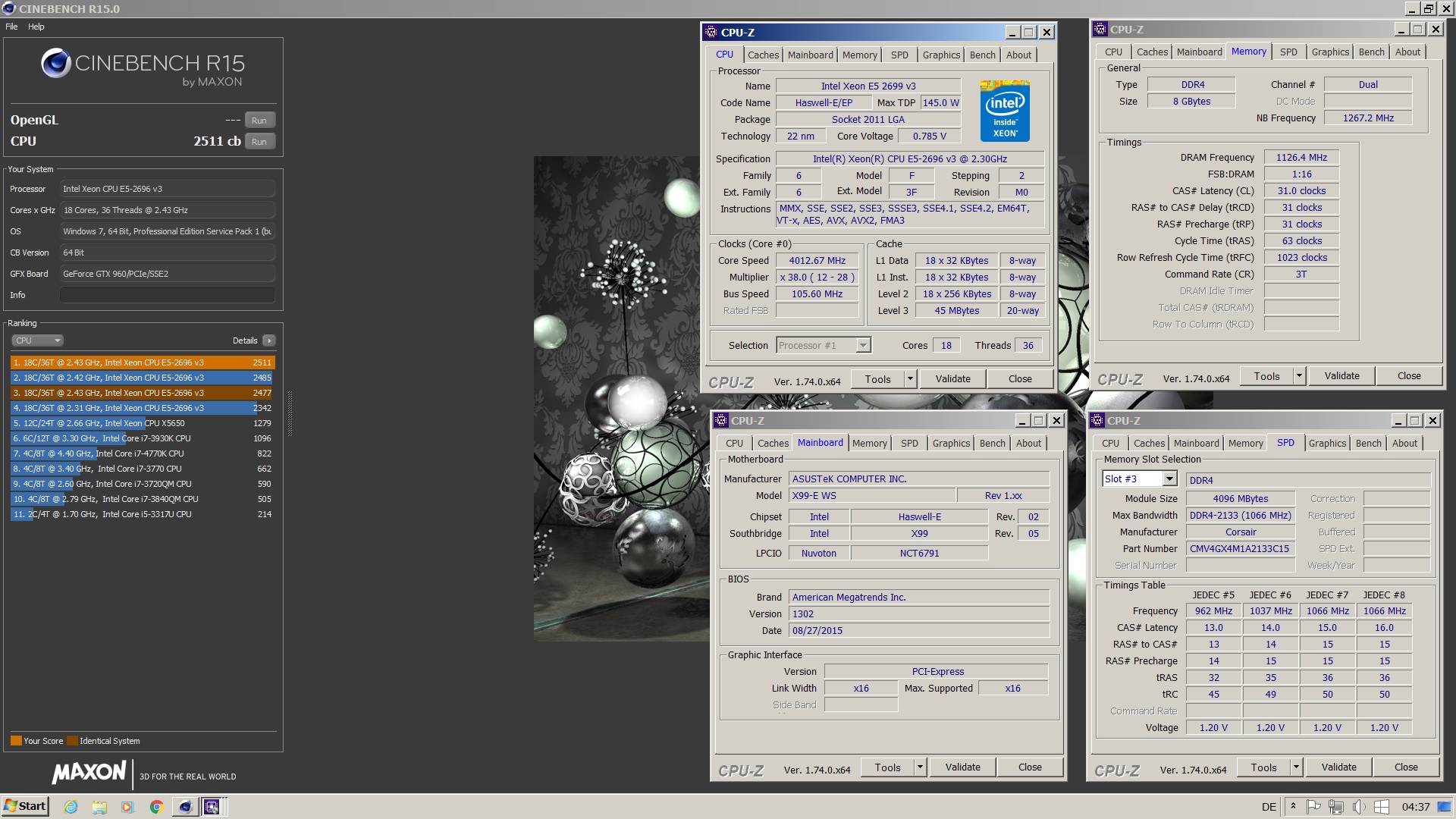Open the Processor #1 selection dropdown
The height and width of the screenshot is (819, 1456).
(824, 345)
